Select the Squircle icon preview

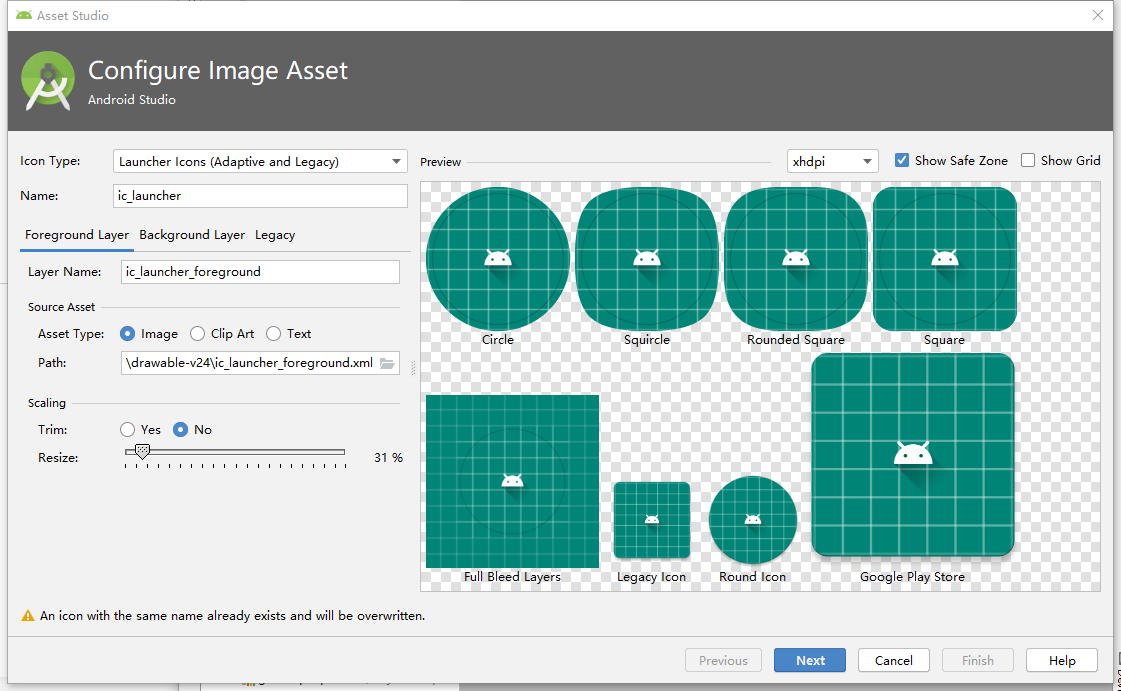click(647, 259)
